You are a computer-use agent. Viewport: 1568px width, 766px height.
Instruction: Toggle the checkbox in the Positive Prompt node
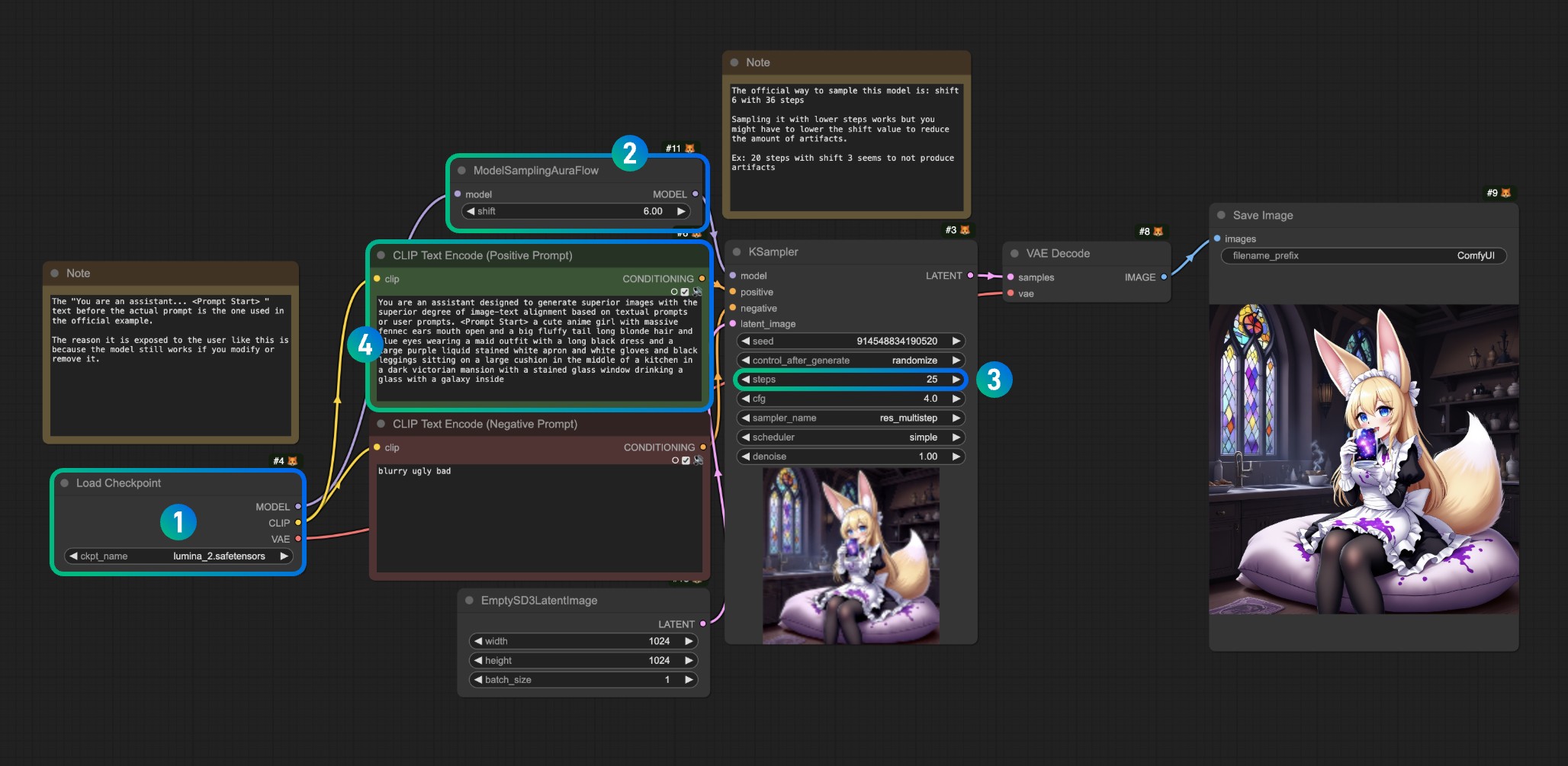685,292
